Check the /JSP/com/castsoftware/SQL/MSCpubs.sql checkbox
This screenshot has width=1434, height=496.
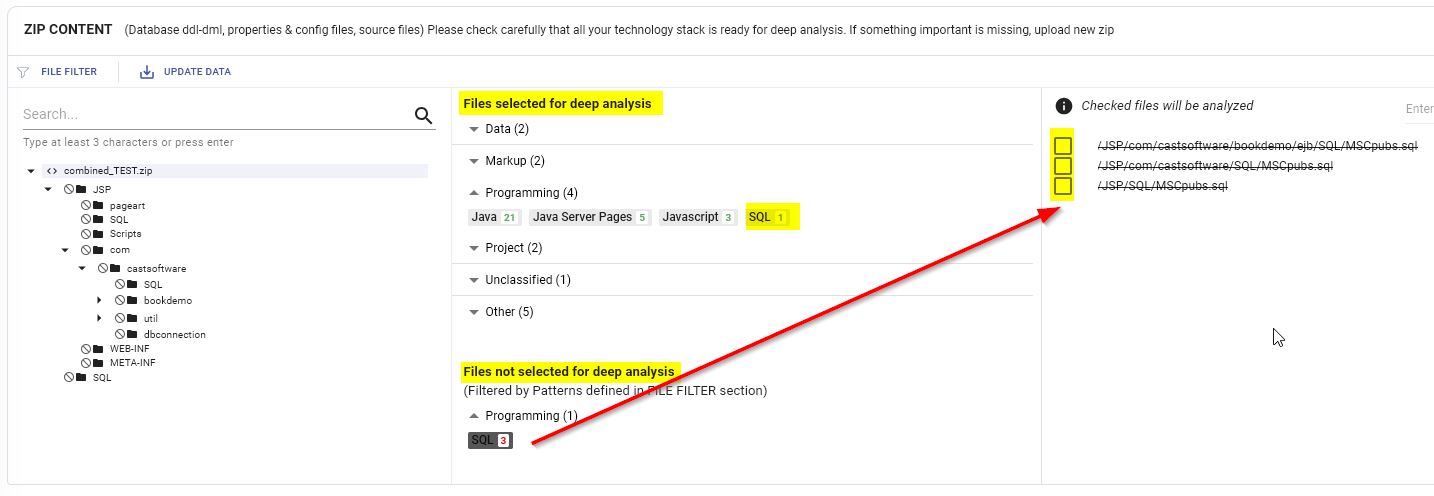pos(1063,166)
